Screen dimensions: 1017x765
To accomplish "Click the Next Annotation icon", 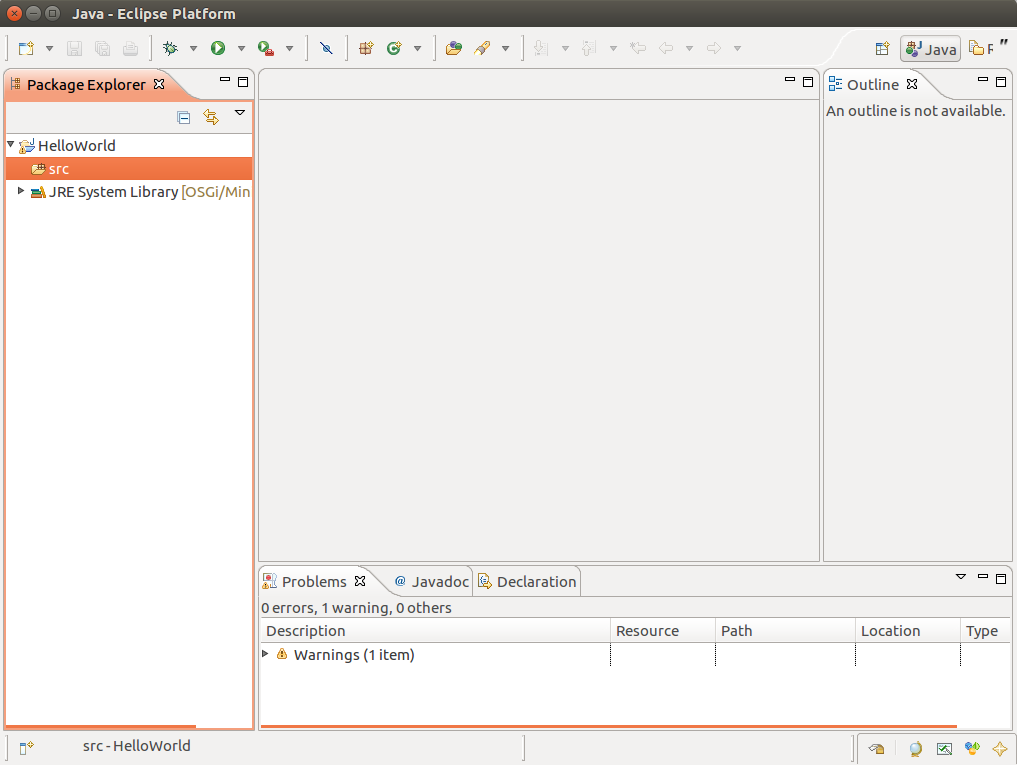I will click(541, 49).
